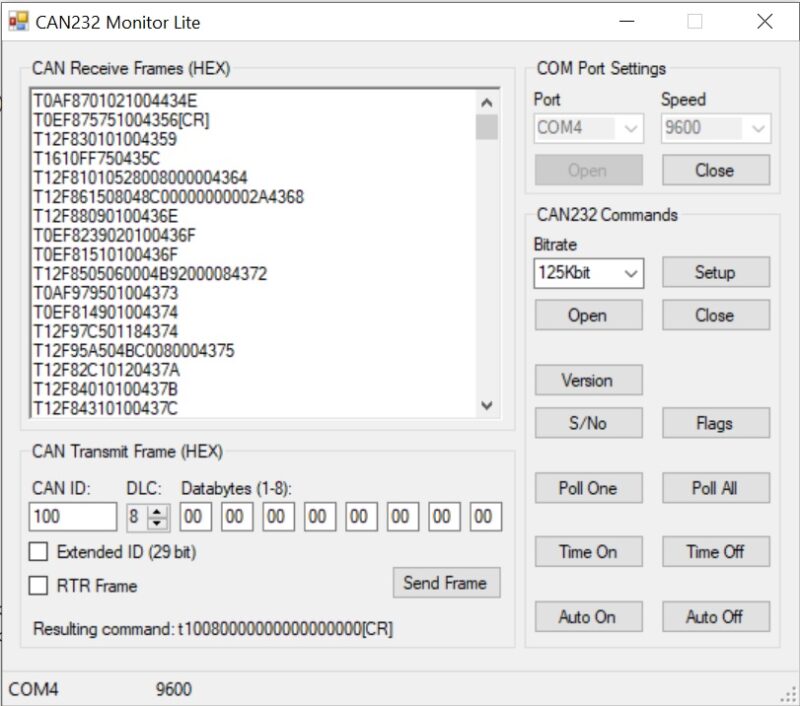The image size is (800, 706).
Task: Toggle the RTR Frame checkbox
Action: click(39, 586)
